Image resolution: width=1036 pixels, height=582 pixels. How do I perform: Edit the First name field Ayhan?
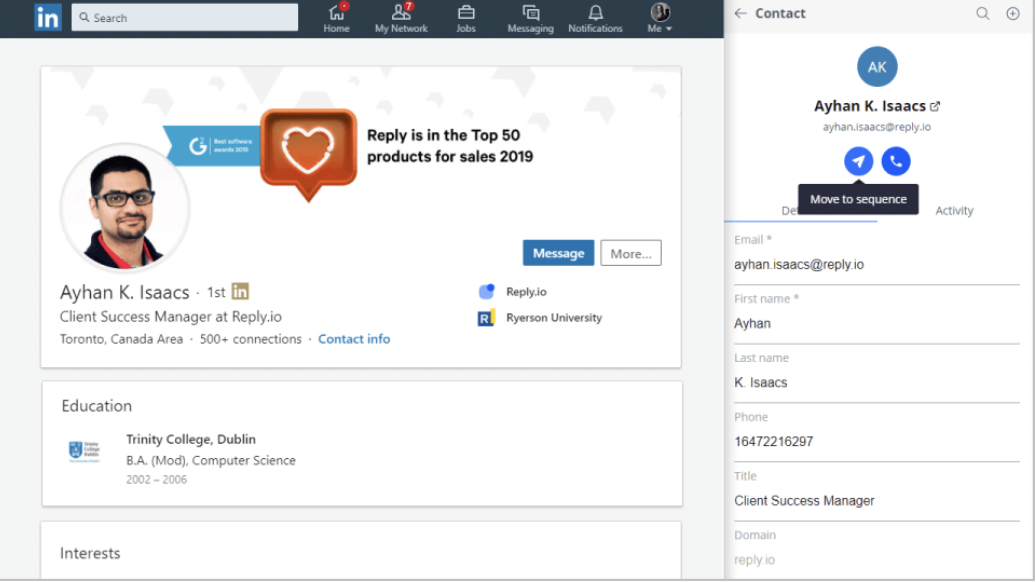[877, 323]
